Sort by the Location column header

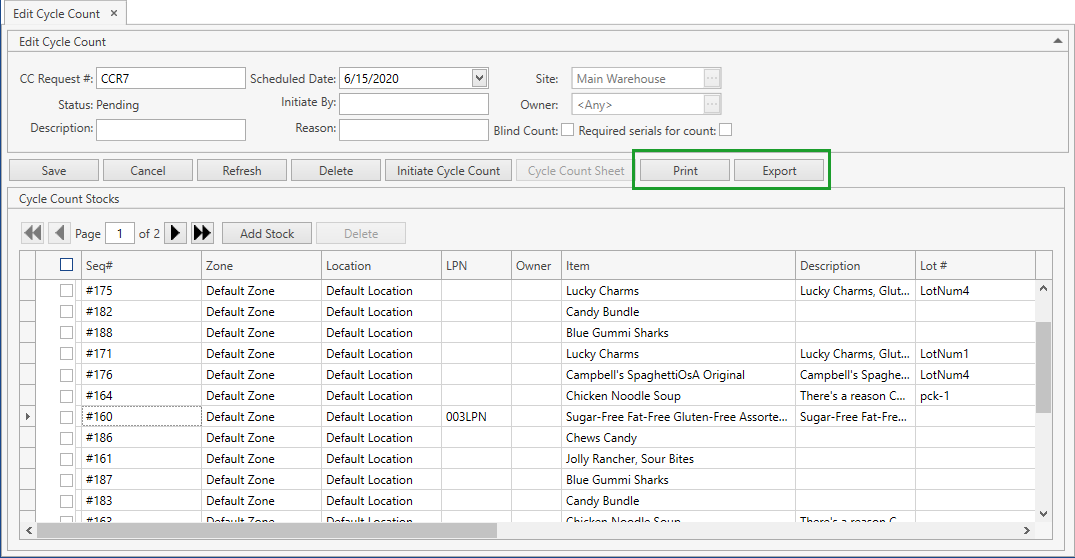(380, 266)
